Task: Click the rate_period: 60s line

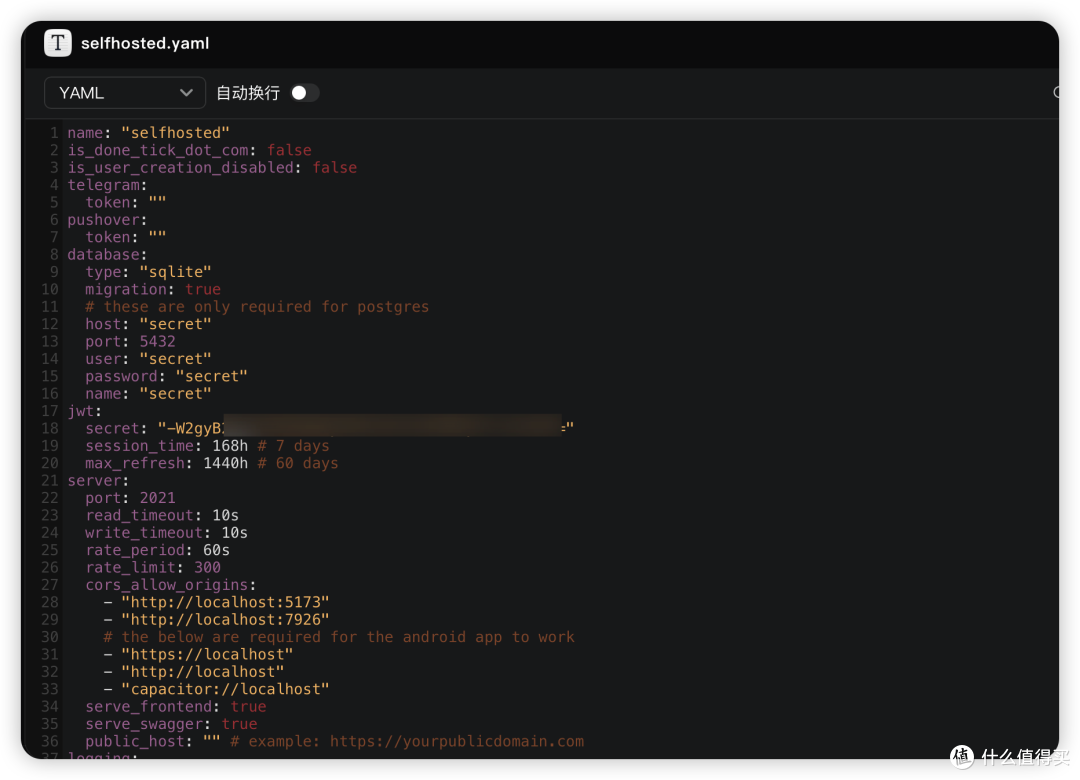Action: point(158,550)
